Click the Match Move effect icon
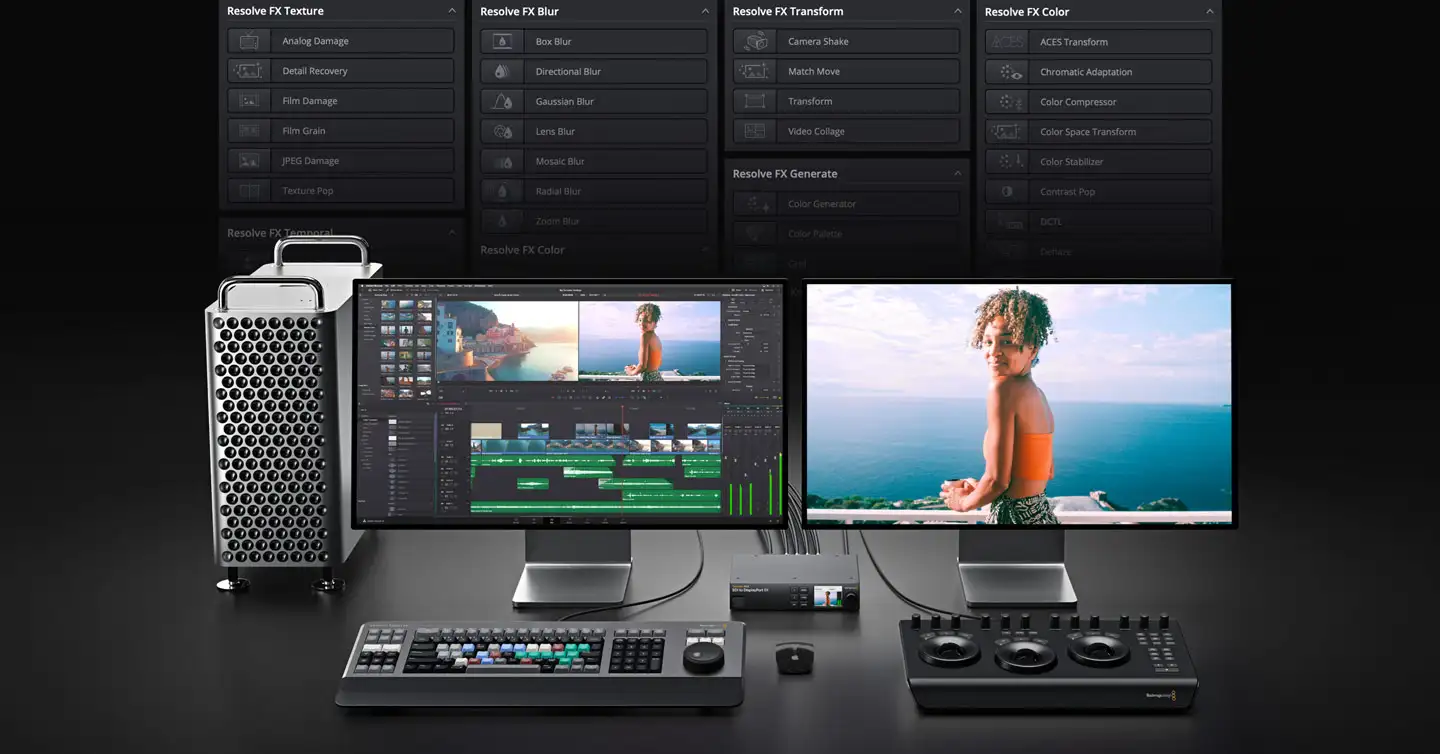 tap(754, 72)
